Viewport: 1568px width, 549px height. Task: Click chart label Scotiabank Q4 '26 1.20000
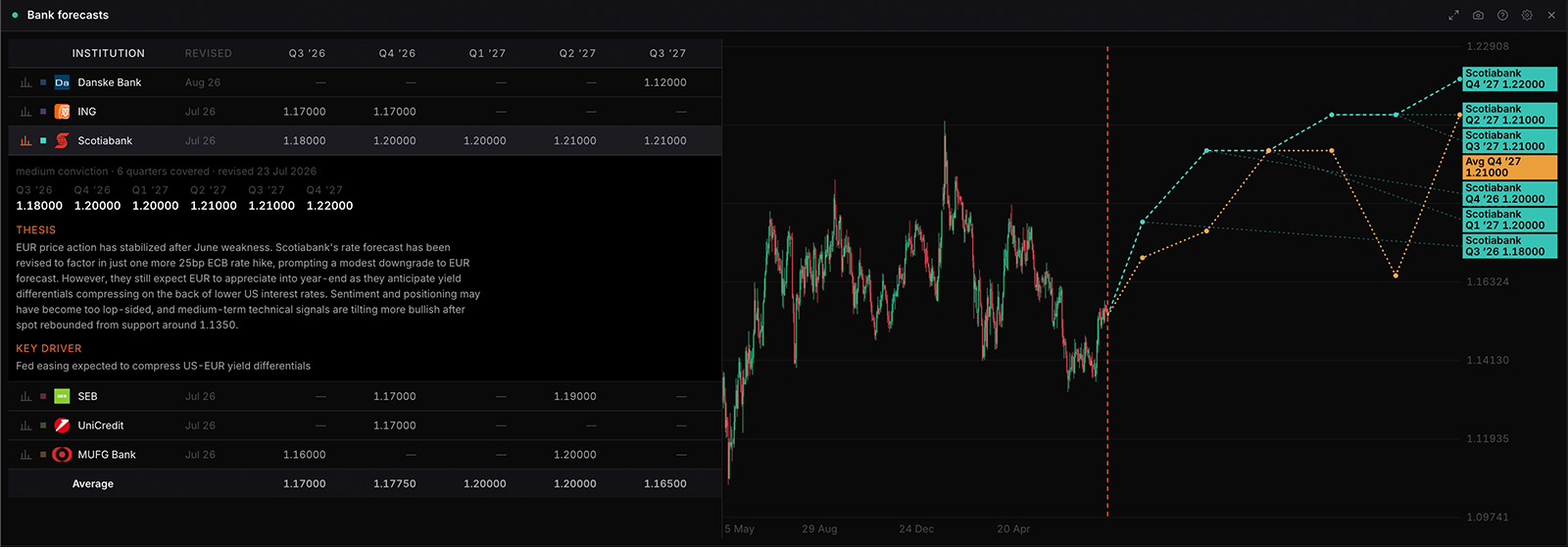[x=1509, y=194]
